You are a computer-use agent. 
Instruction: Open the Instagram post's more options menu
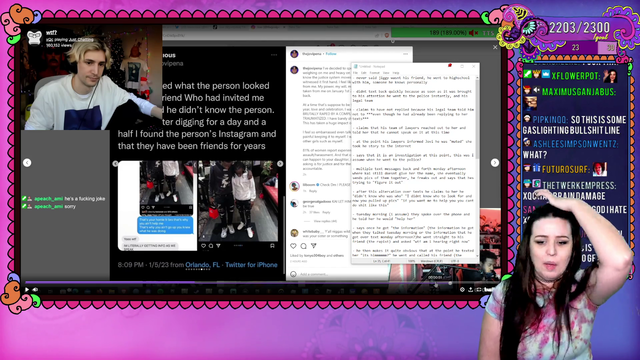405,54
